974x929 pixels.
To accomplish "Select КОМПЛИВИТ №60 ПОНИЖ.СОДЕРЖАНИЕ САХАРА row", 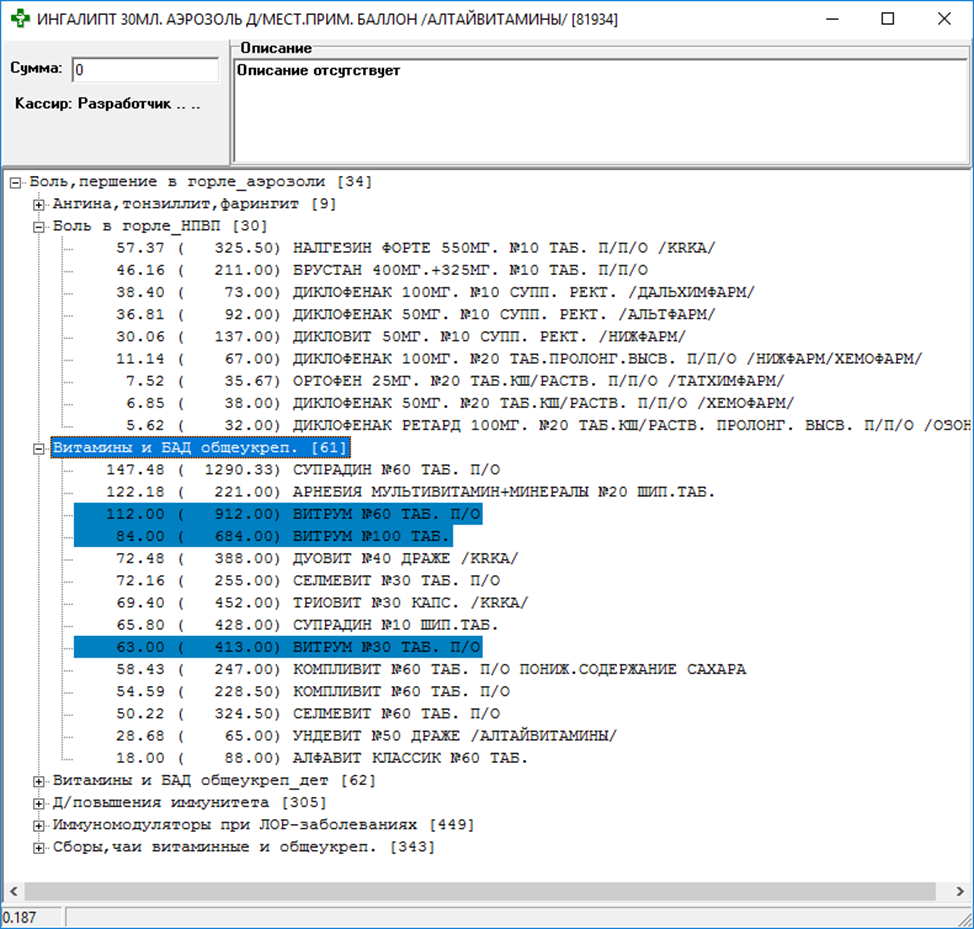I will coord(431,669).
